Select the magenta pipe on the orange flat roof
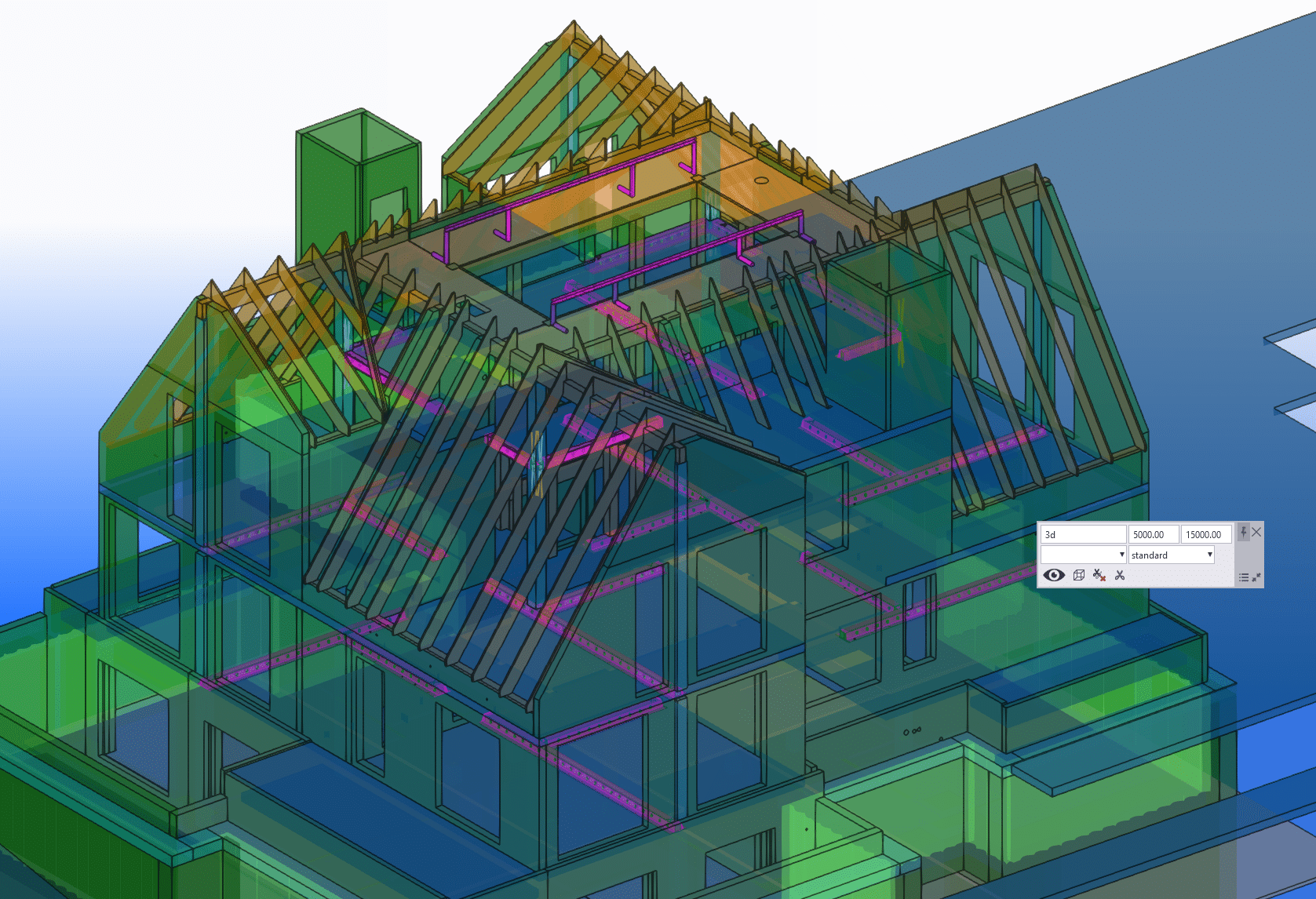The height and width of the screenshot is (899, 1316). click(x=565, y=189)
